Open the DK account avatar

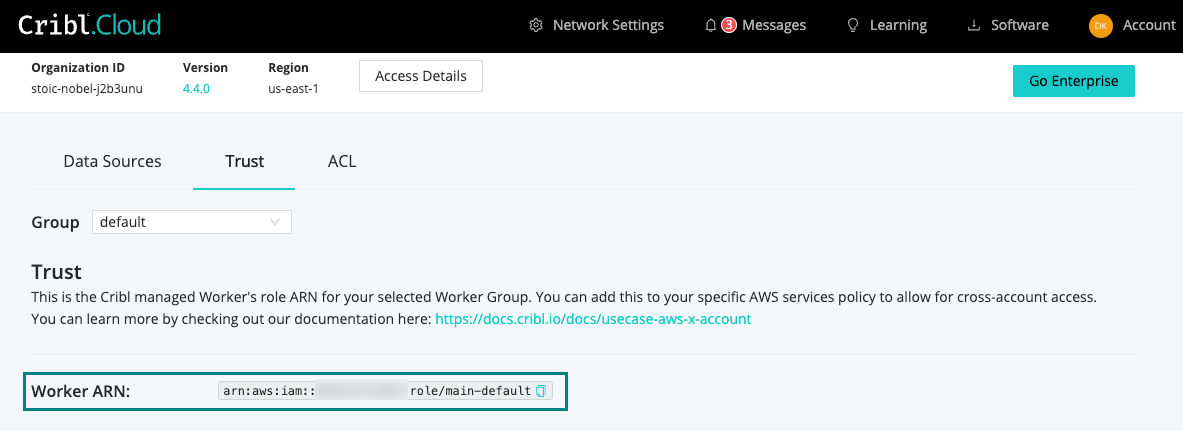click(1101, 26)
